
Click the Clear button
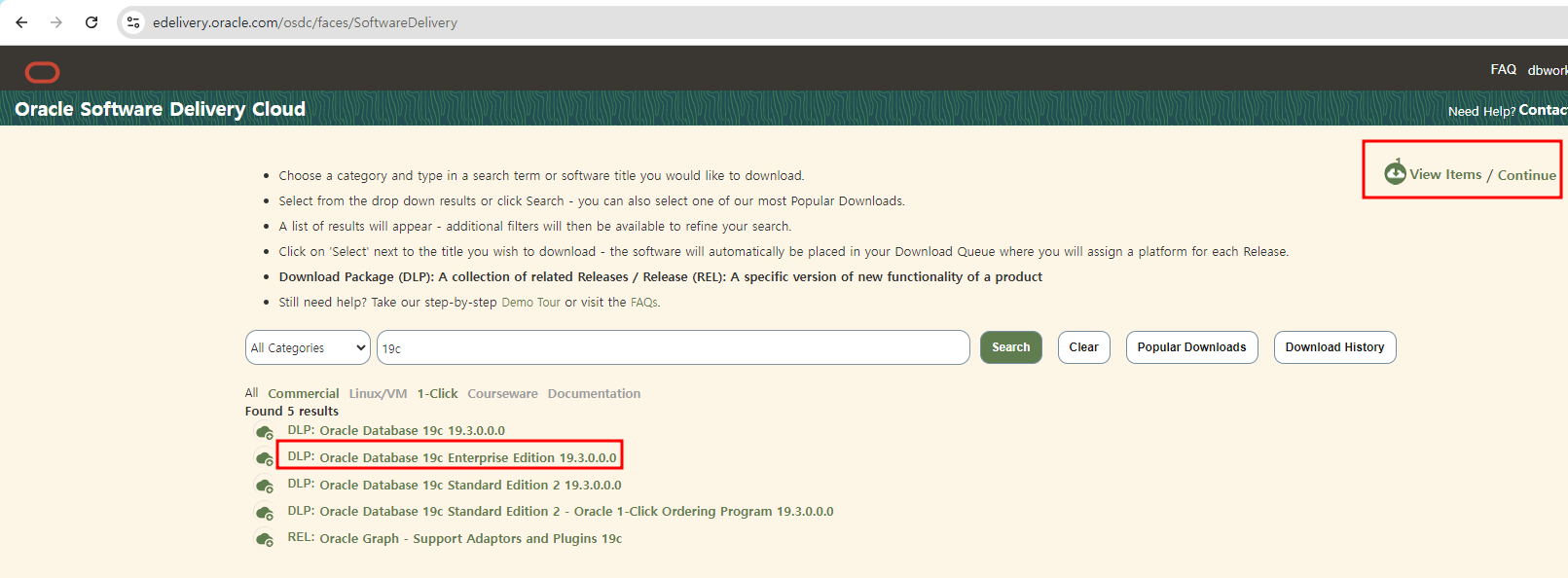tap(1083, 347)
